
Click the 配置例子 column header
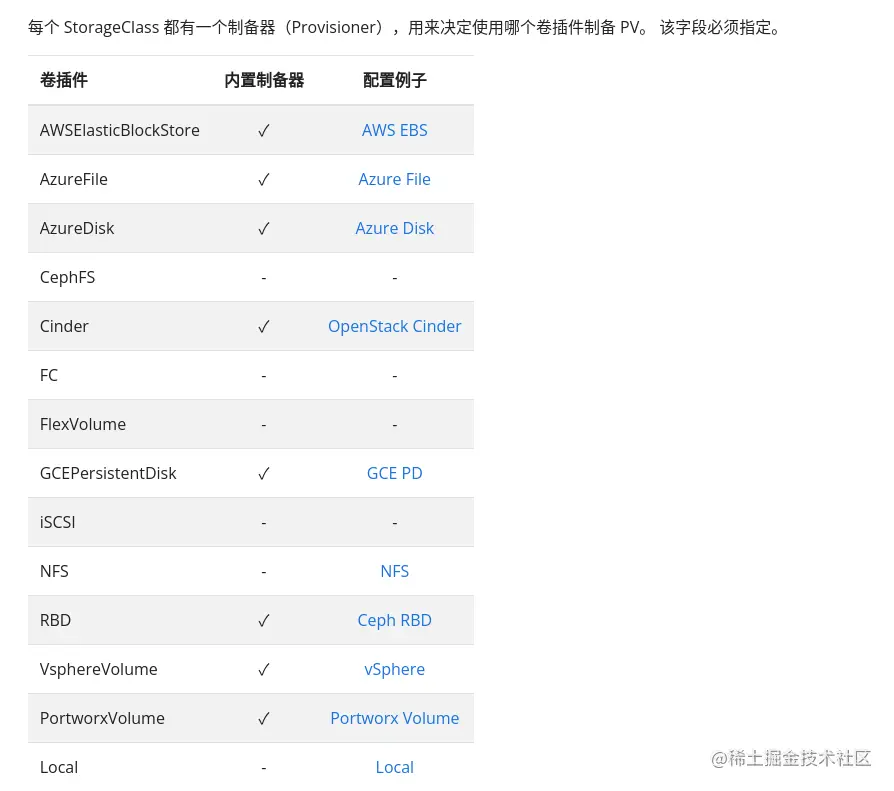pos(395,80)
